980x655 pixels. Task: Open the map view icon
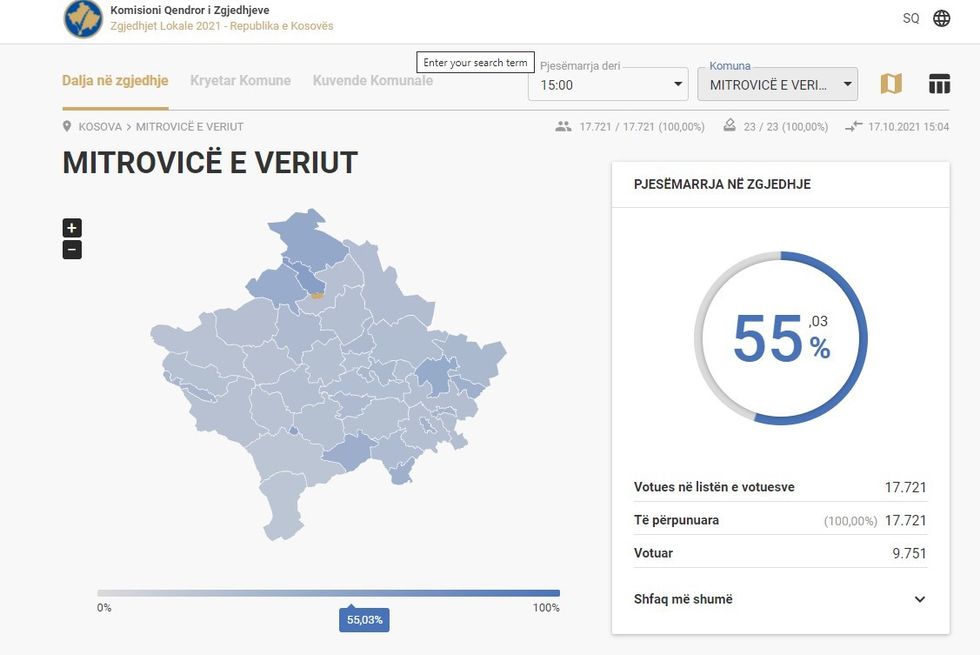(x=890, y=83)
